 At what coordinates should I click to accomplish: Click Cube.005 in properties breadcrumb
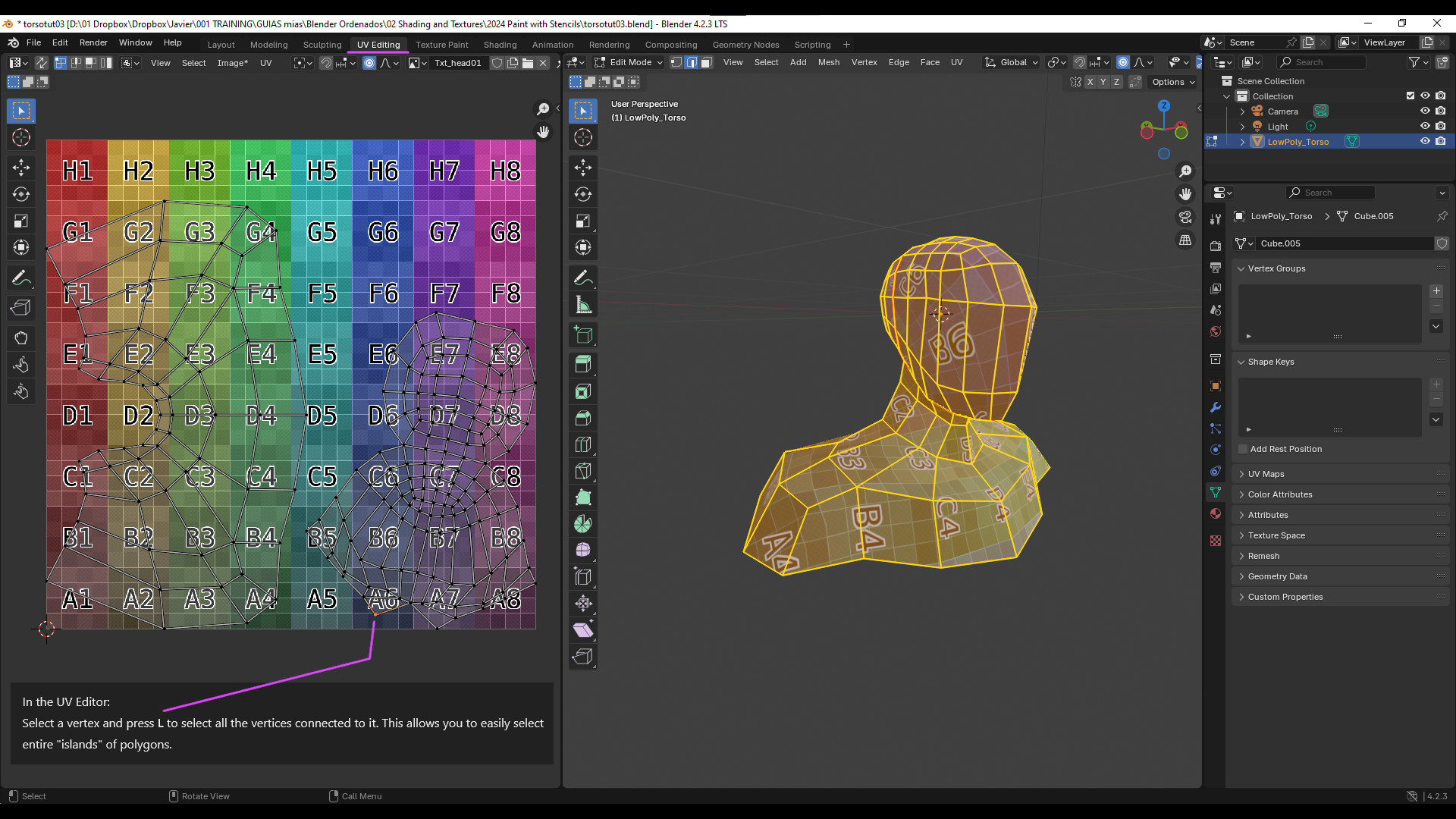click(x=1373, y=216)
